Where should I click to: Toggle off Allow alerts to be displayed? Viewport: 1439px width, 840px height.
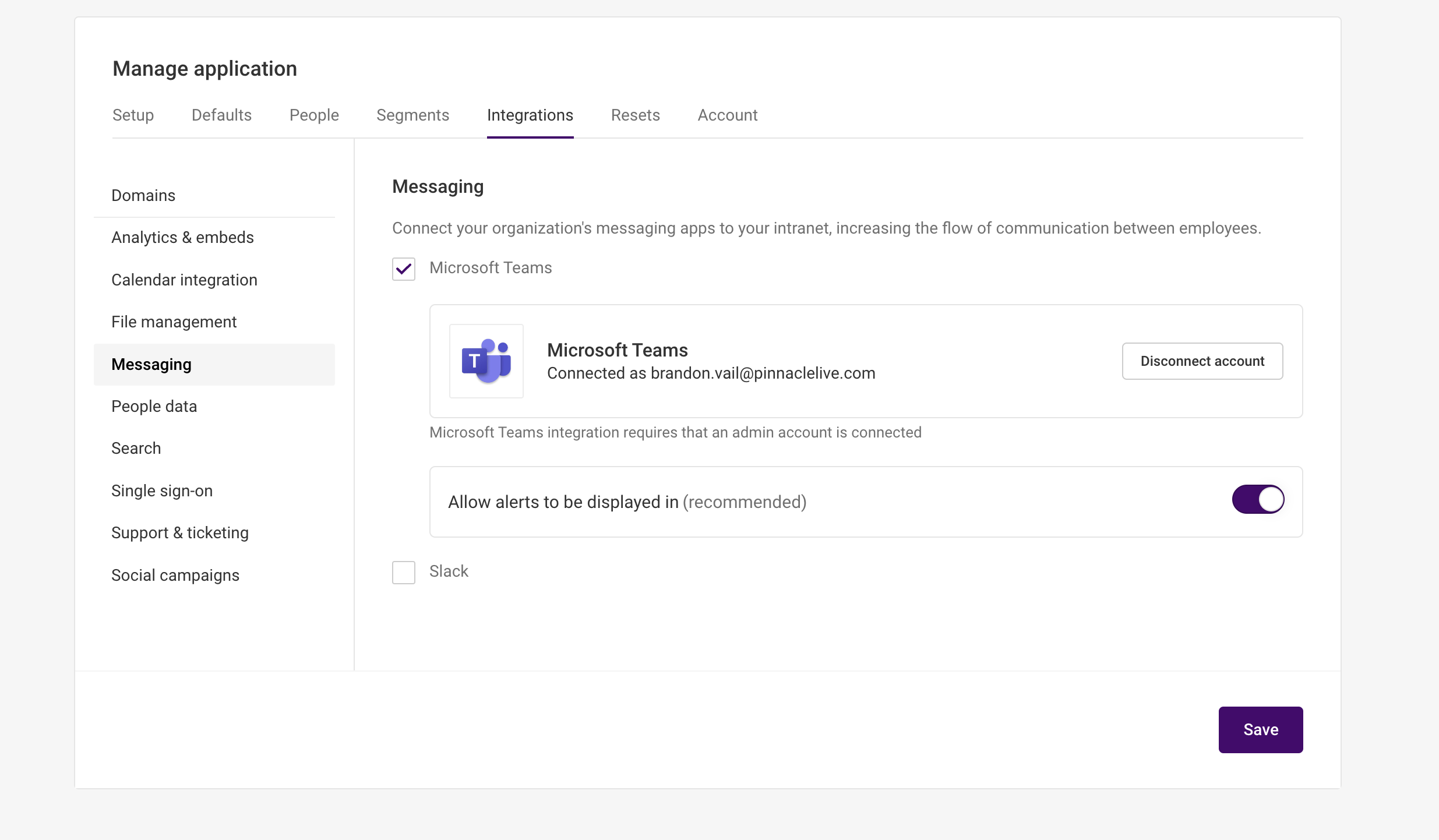pos(1258,500)
